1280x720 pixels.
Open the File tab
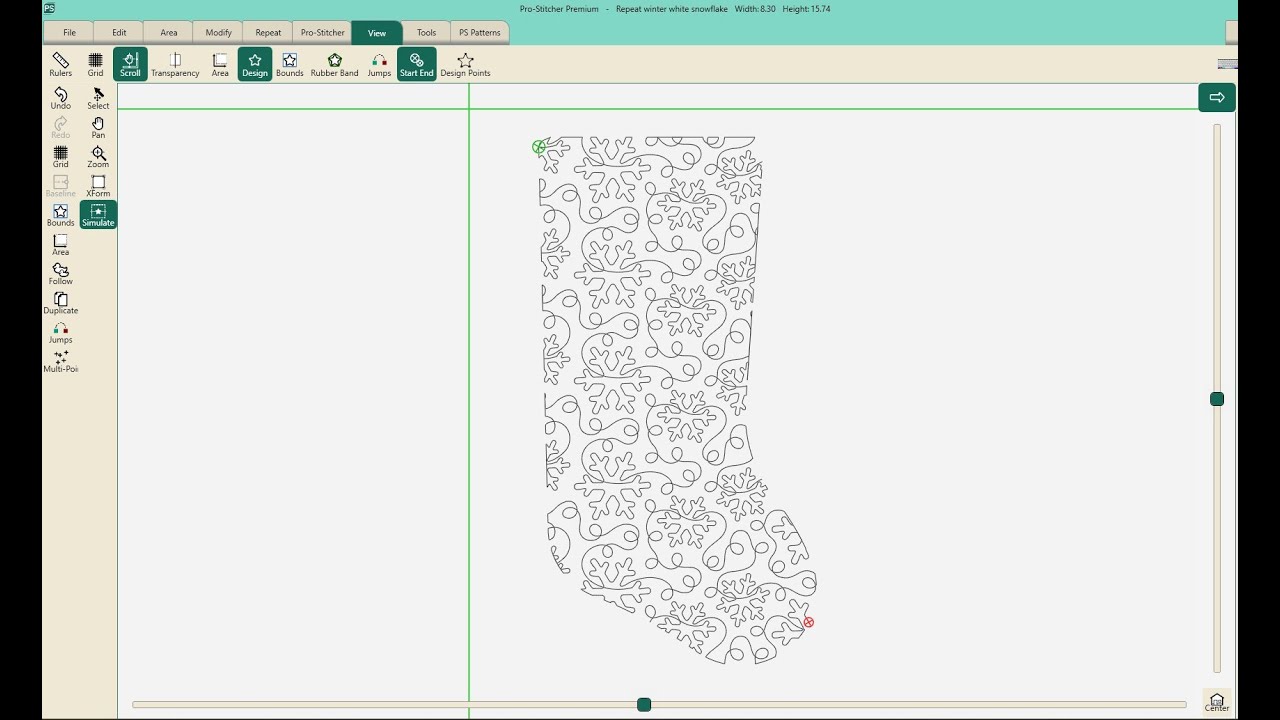(69, 33)
